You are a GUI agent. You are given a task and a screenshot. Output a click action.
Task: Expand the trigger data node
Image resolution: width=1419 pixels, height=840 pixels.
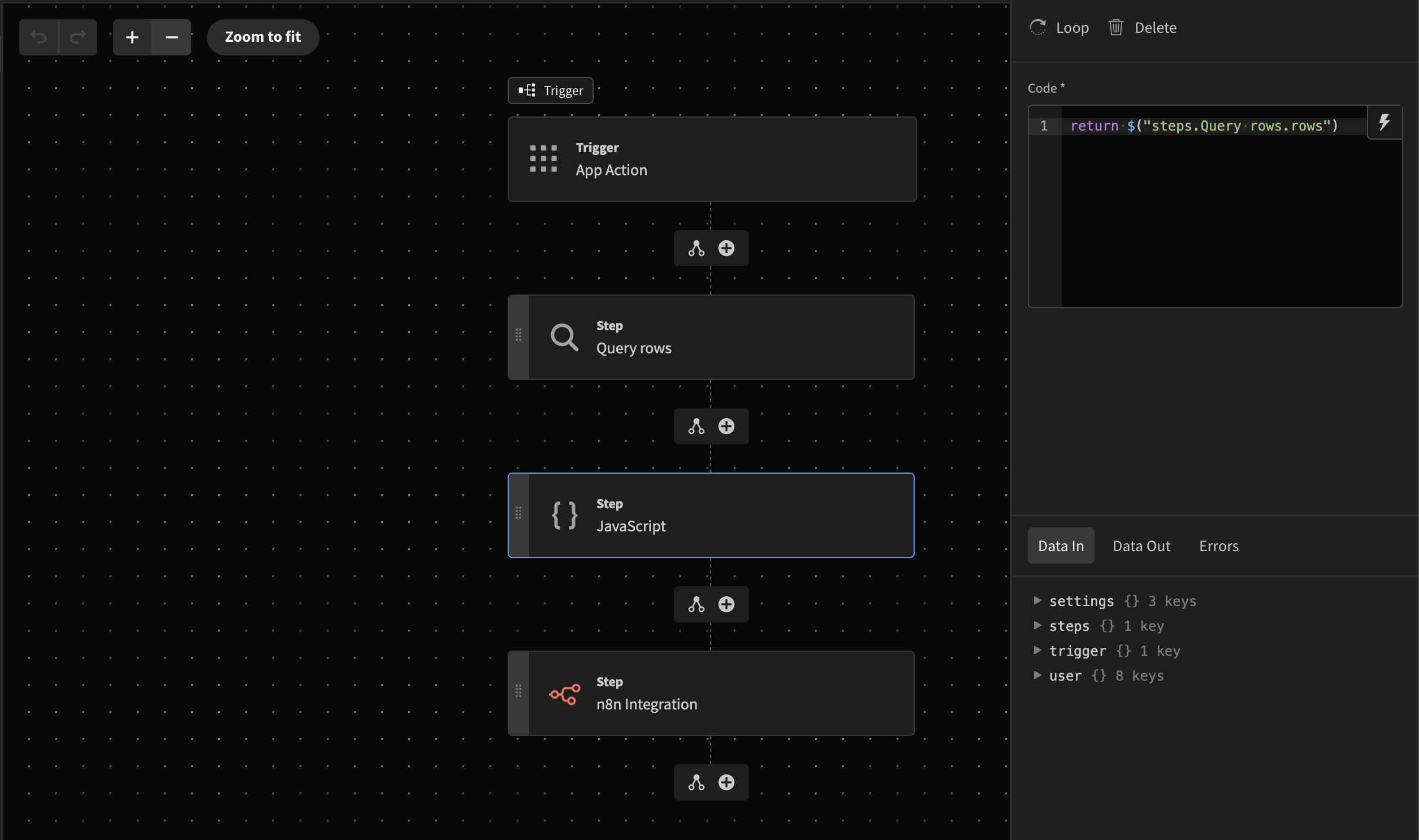[x=1037, y=651]
